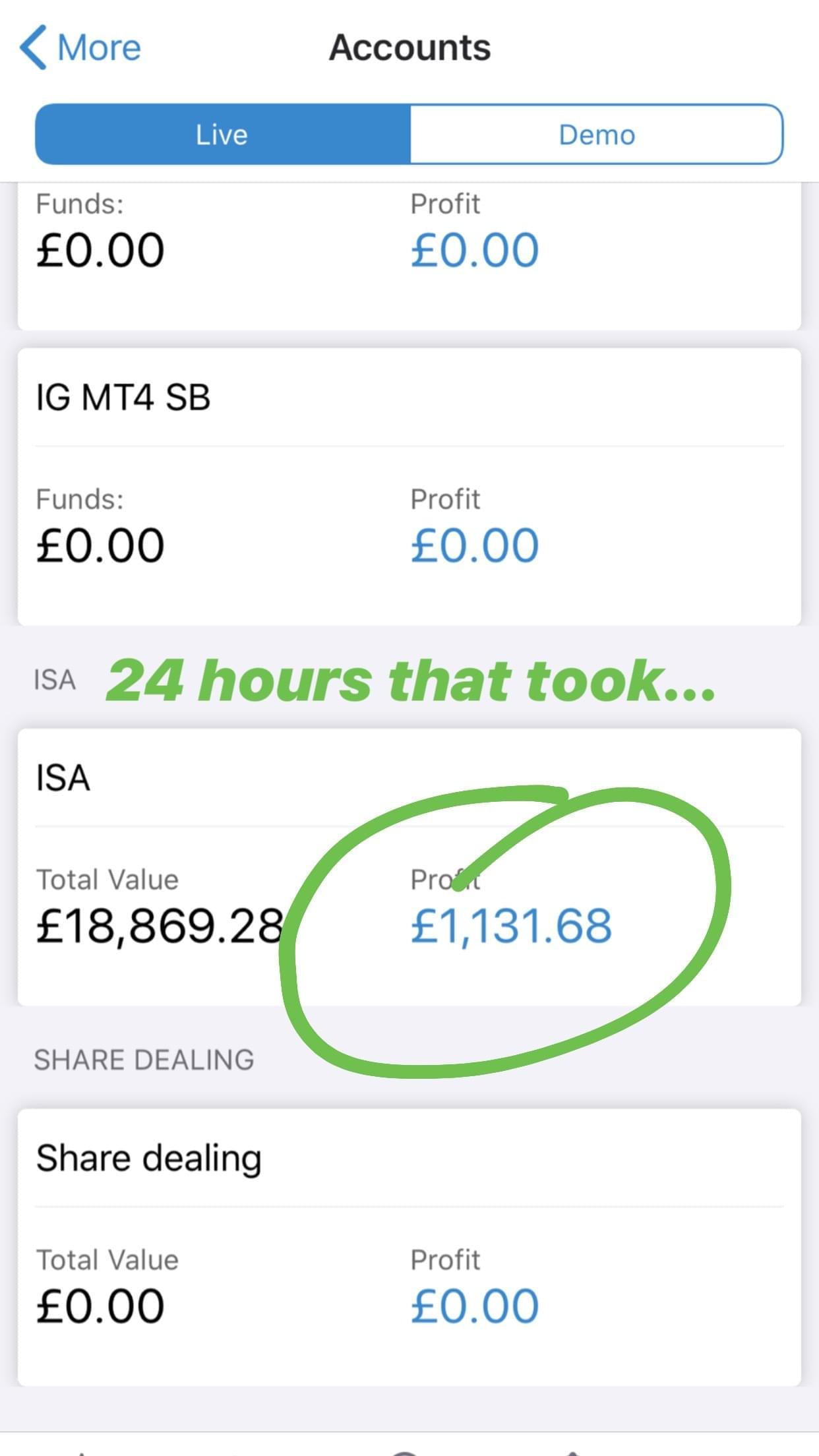Tap the green "24 hours that took..." caption

410,681
